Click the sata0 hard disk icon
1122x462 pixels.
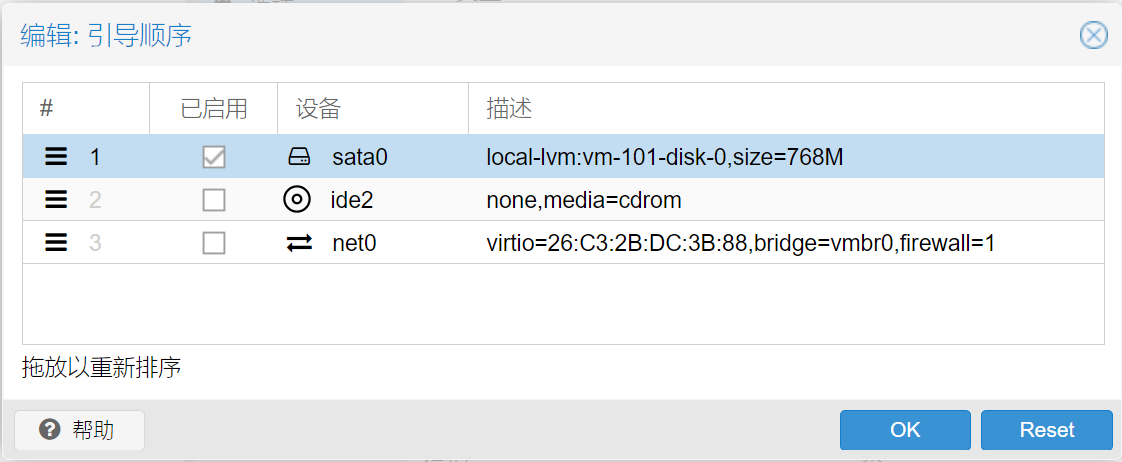tap(299, 157)
